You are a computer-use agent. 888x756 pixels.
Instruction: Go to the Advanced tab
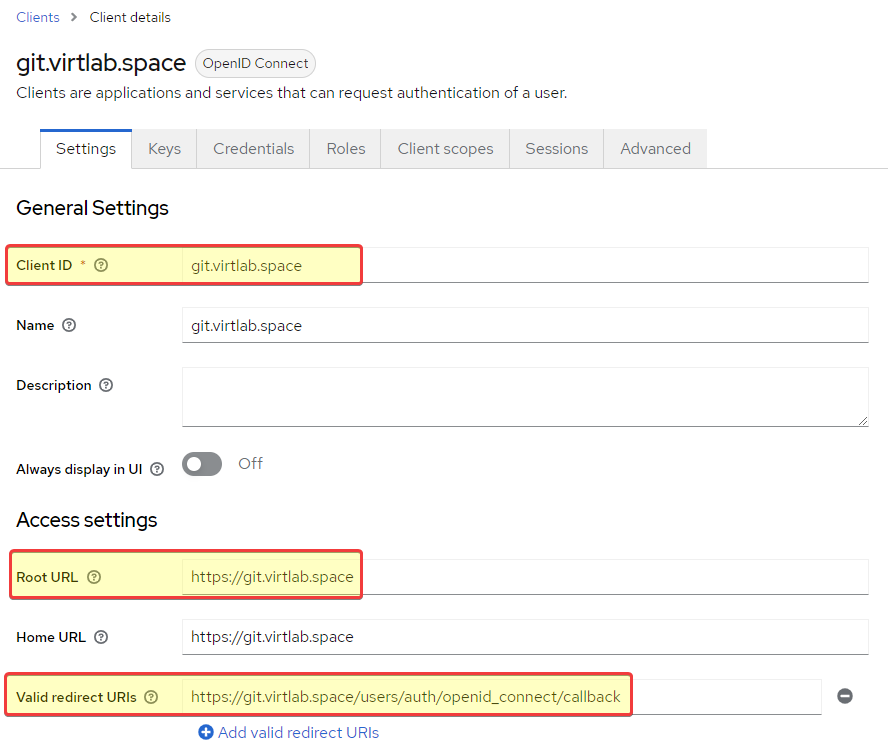pos(655,148)
